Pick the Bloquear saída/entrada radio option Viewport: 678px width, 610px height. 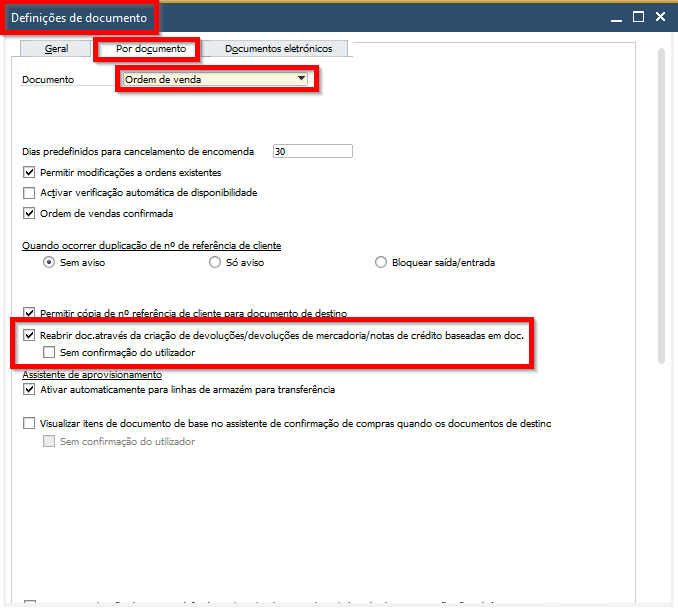coord(380,263)
